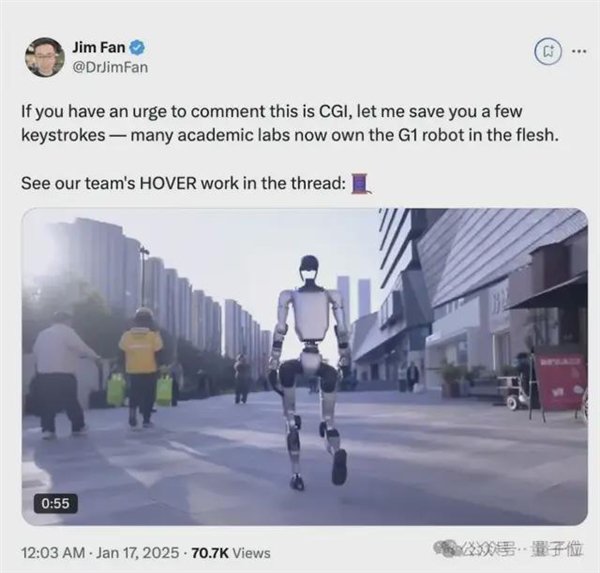Click the person in the yellow jacket
This screenshot has width=600, height=573.
point(140,367)
